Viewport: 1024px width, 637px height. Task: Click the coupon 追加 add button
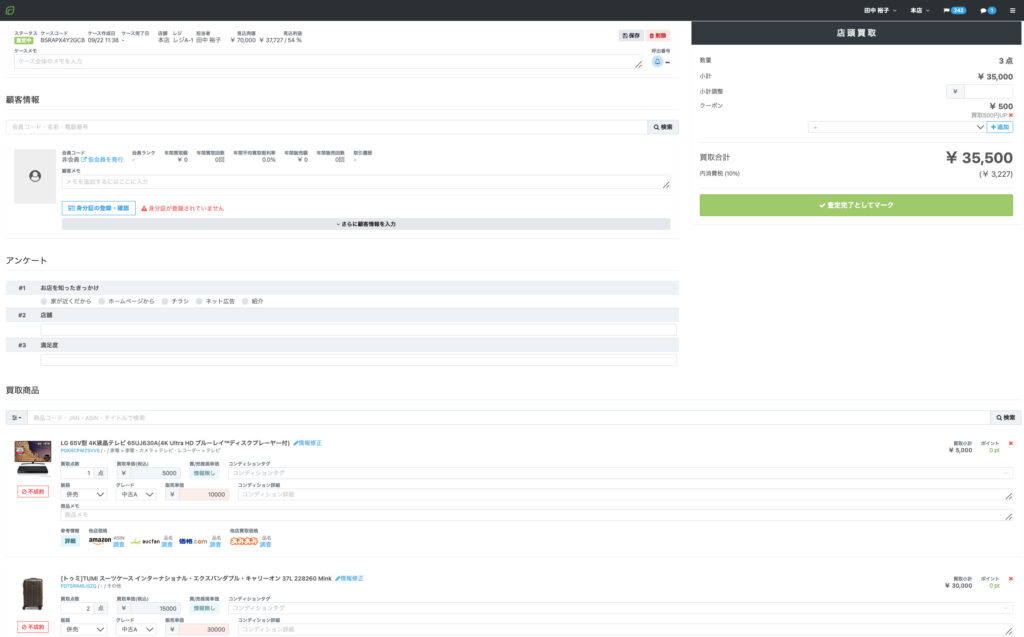click(x=1000, y=127)
